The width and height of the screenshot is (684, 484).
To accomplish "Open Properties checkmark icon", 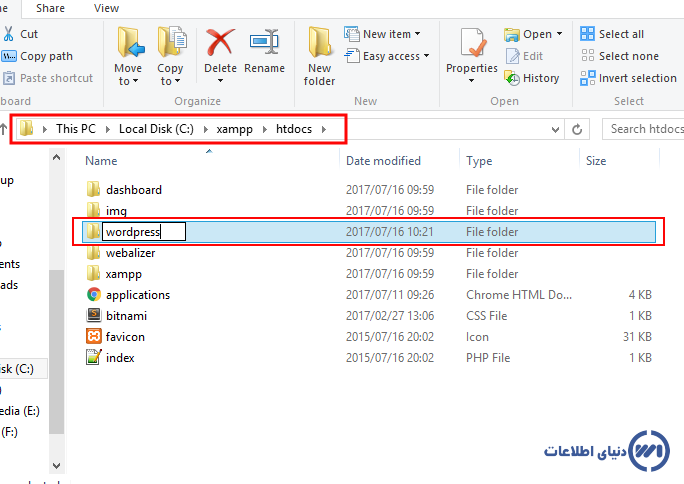I will point(471,43).
